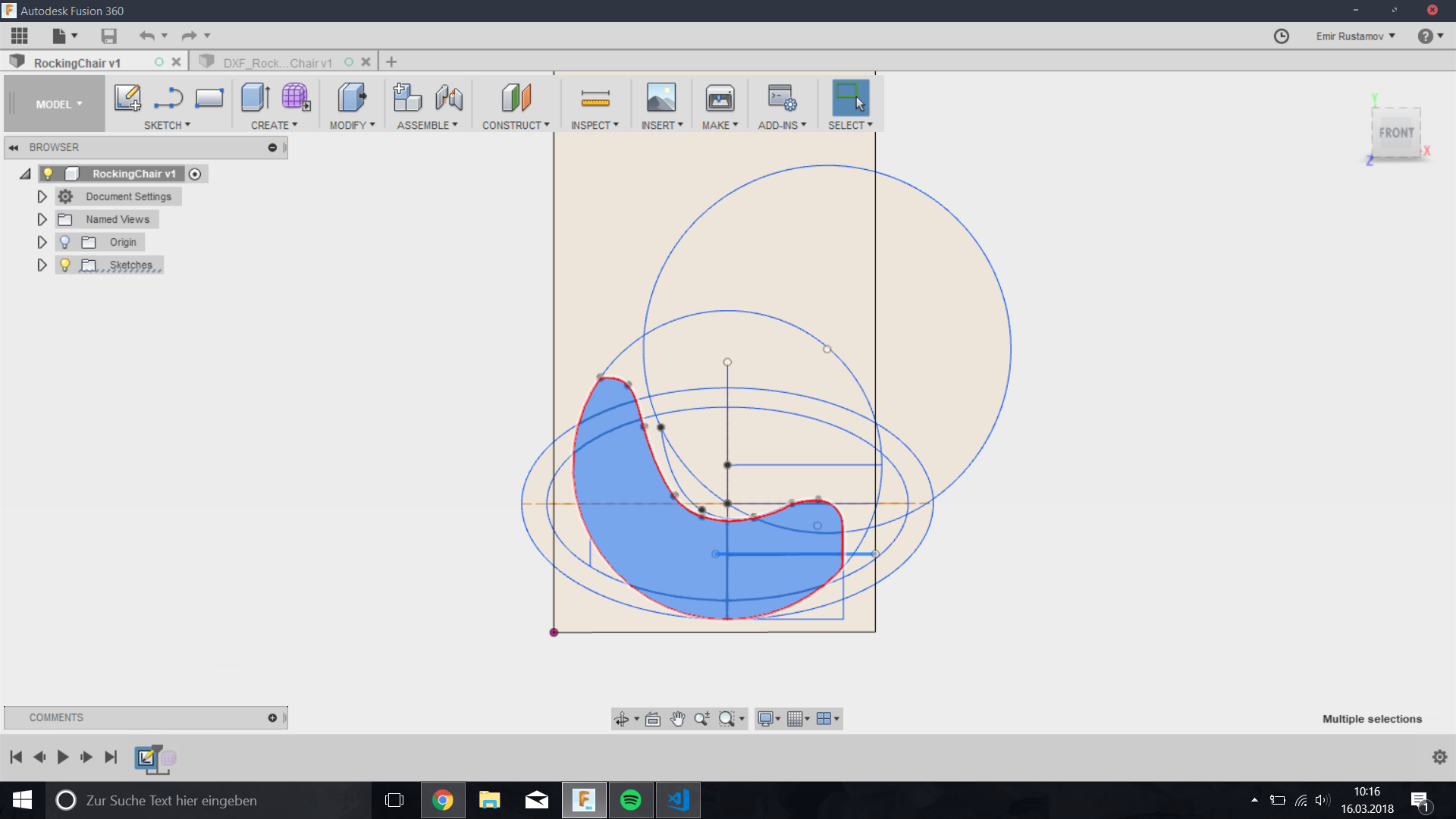Click the 3D Print make icon
The width and height of the screenshot is (1456, 819).
tap(719, 98)
